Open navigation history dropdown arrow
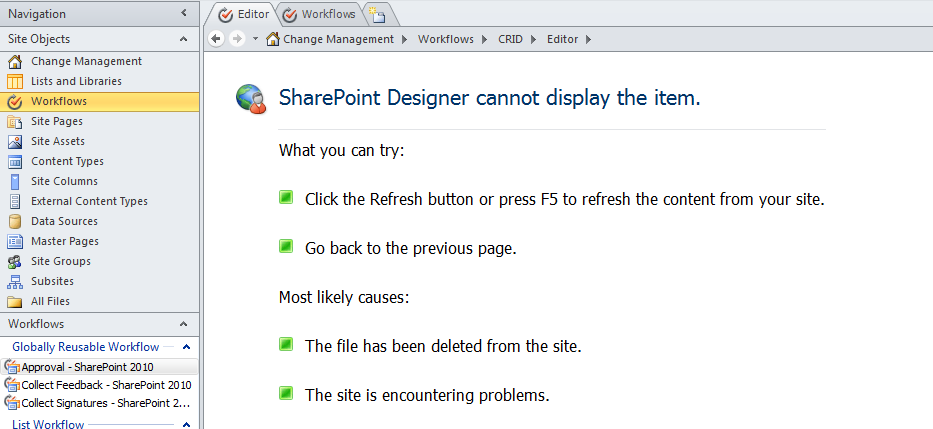 tap(256, 39)
